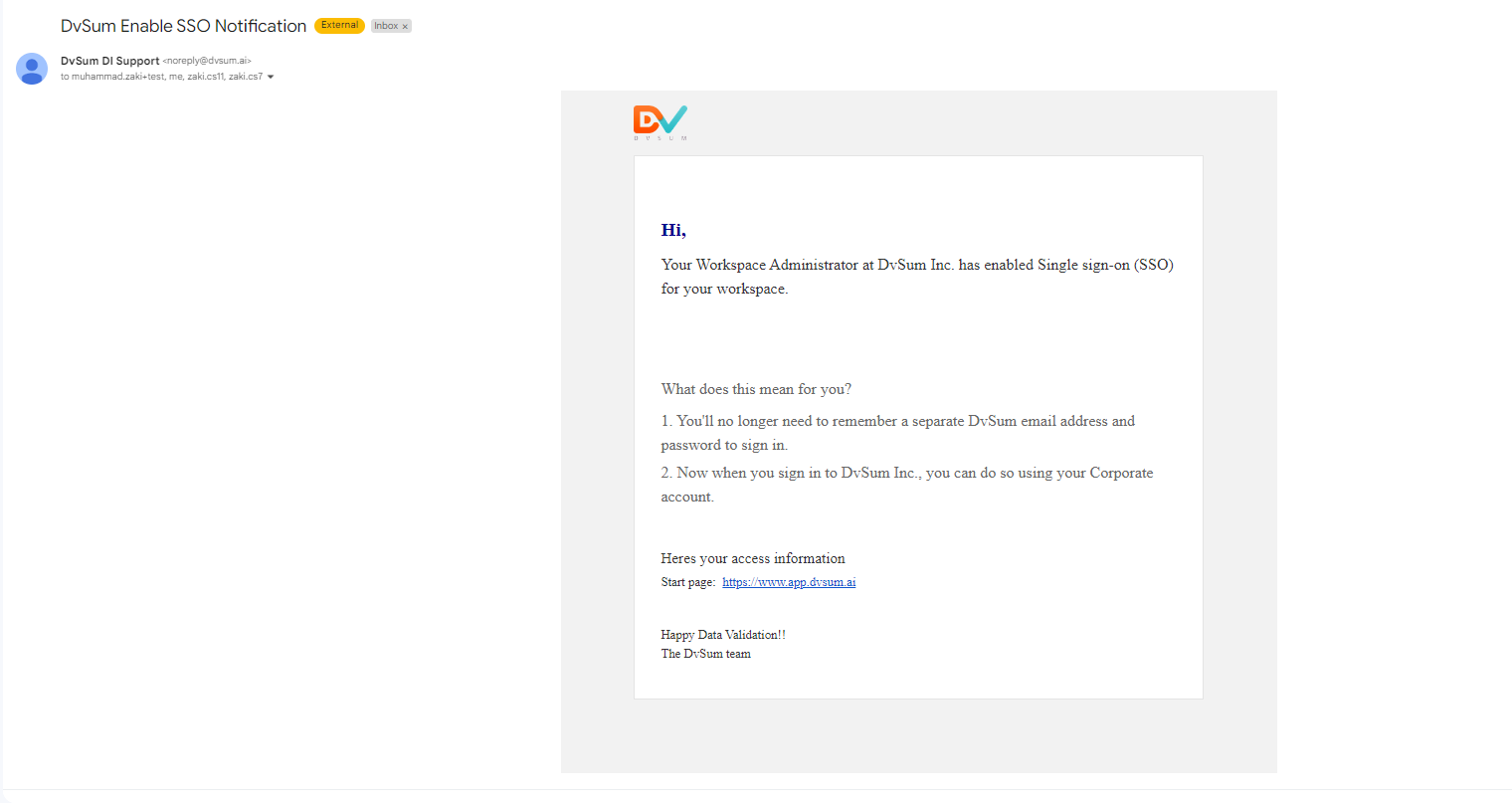Click 'What does this mean for you?' text

tap(756, 389)
